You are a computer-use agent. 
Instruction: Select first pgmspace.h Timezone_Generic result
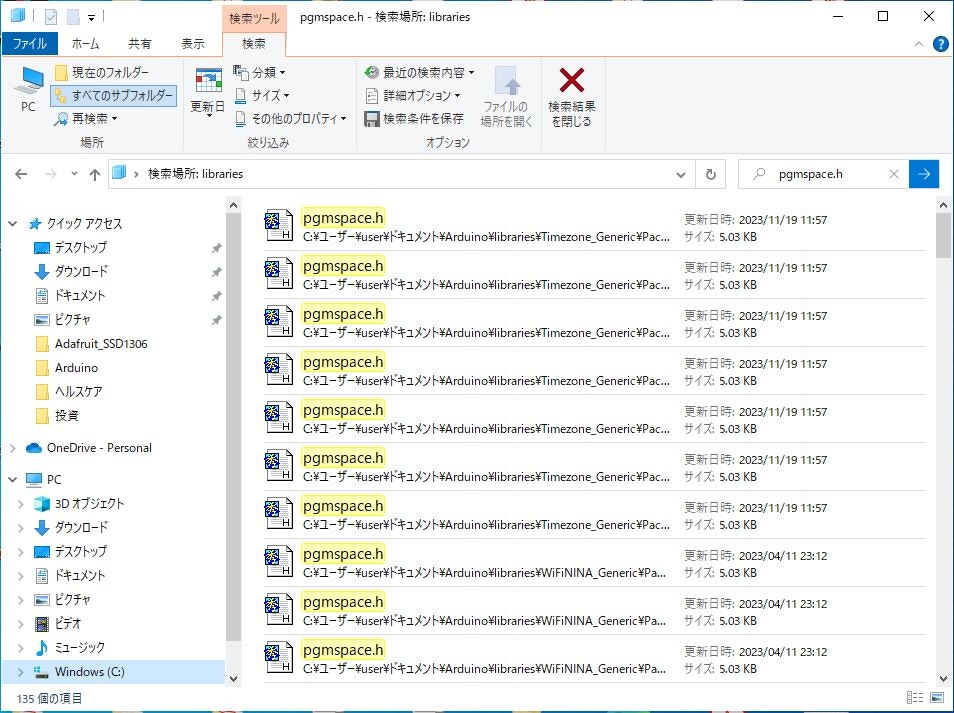click(594, 227)
